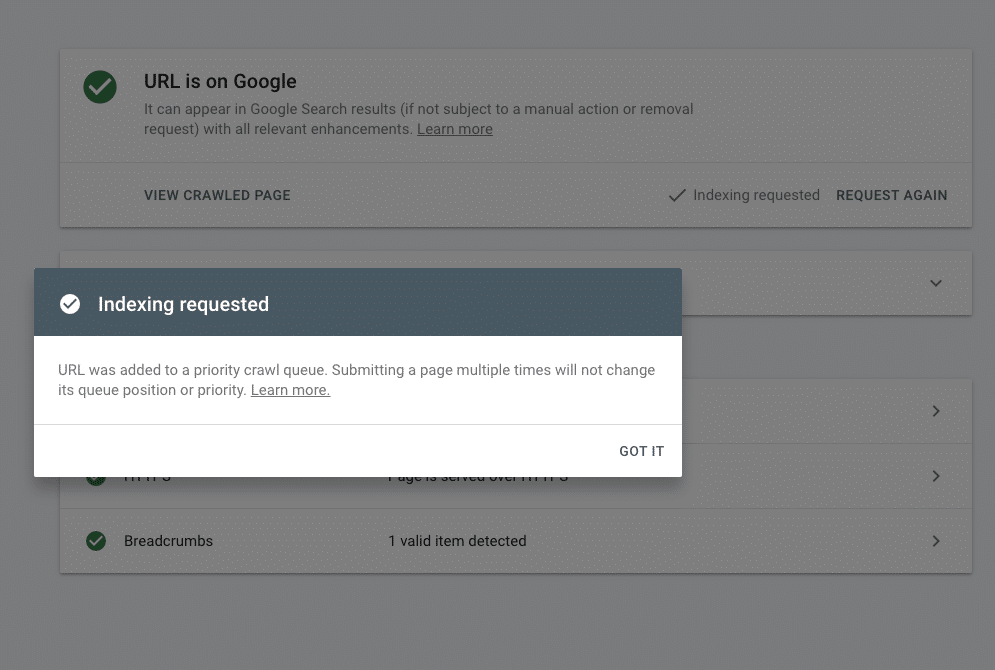
Task: Click the green checkmark beside URL is on Google
Action: tap(100, 87)
